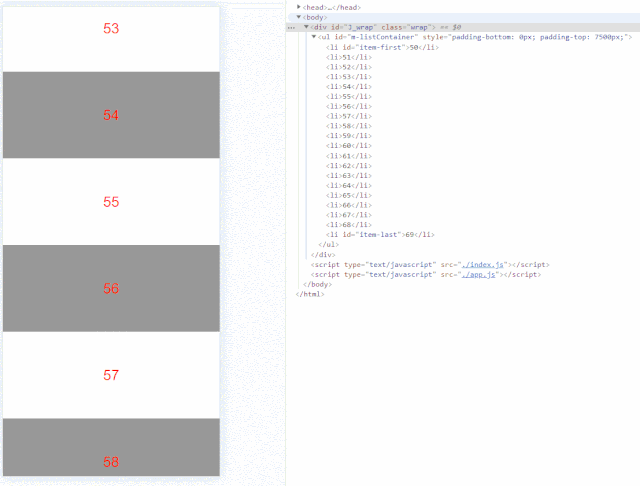
Task: Click gray list item 58 on the page
Action: [111, 447]
